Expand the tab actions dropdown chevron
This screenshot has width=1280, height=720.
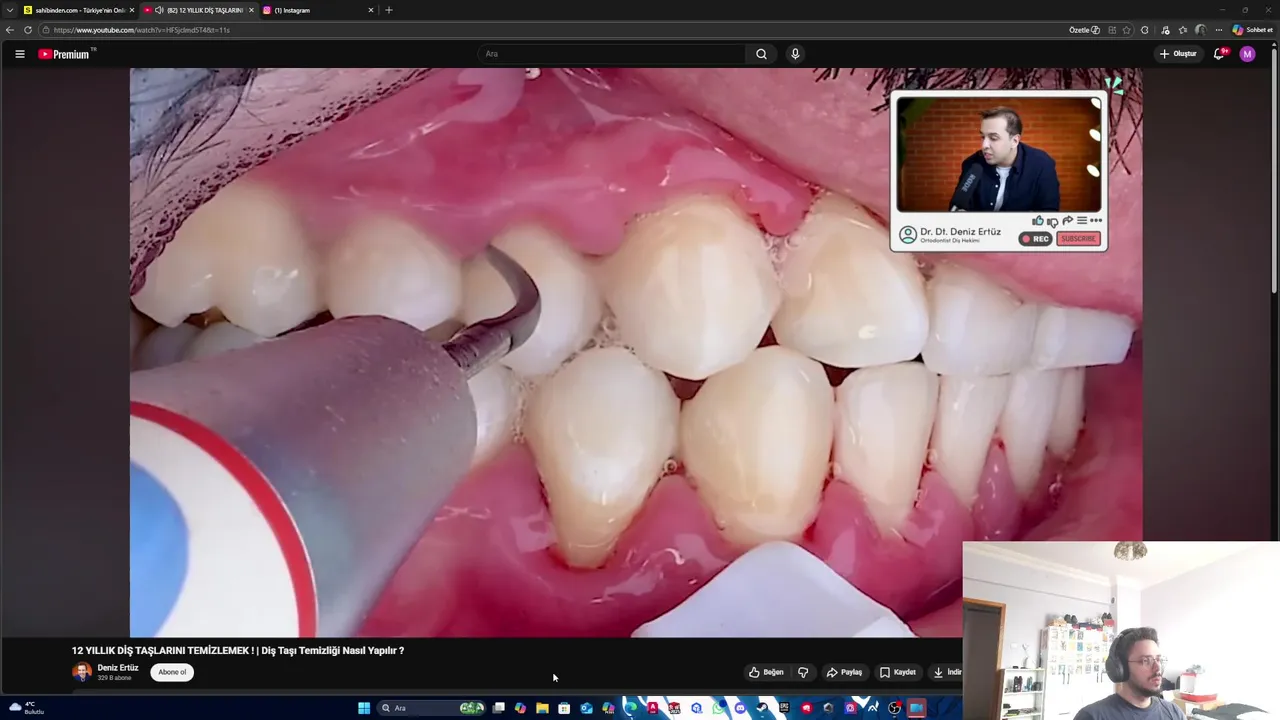click(10, 10)
